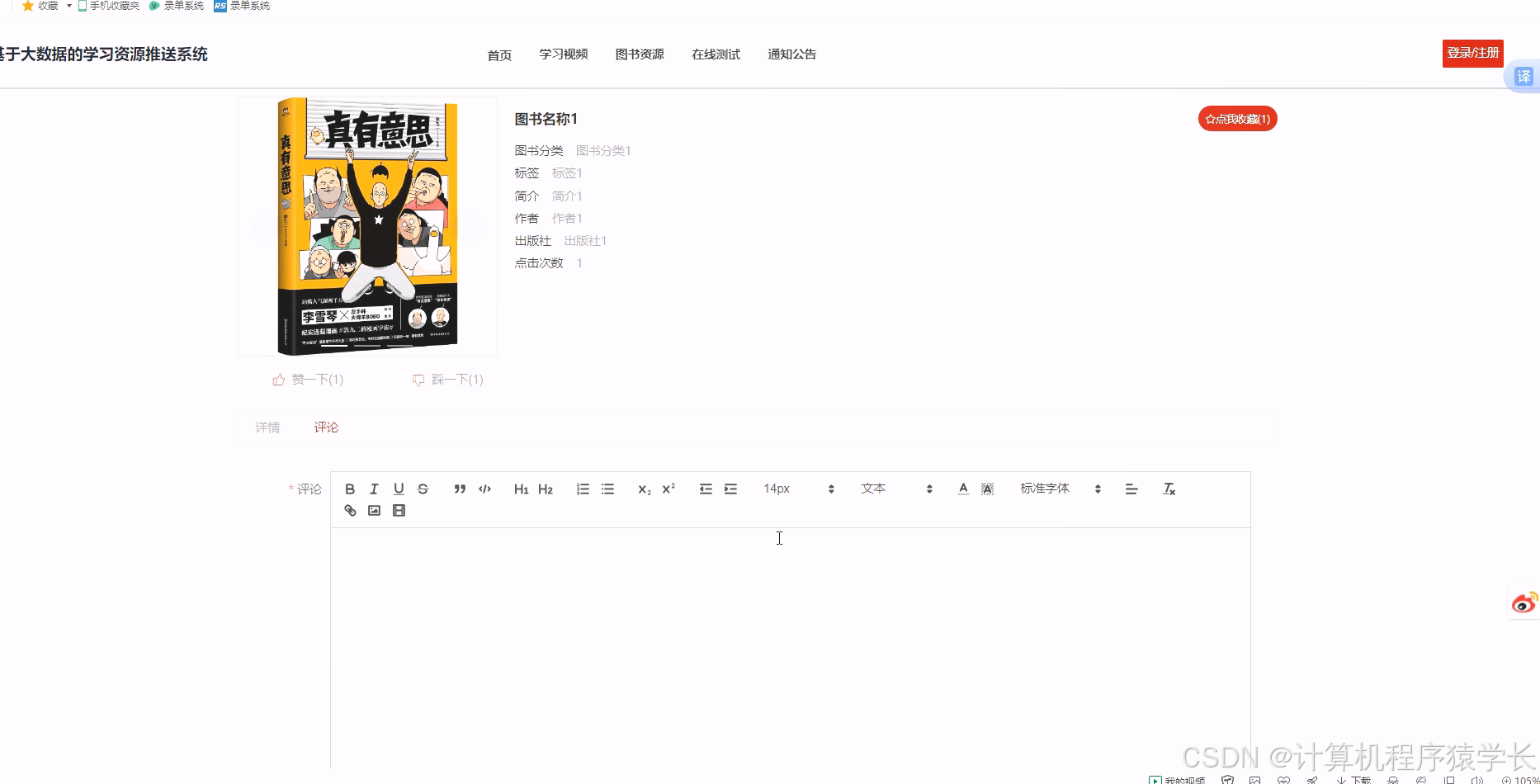This screenshot has width=1540, height=784.
Task: Decrease indent in the editor
Action: 706,489
